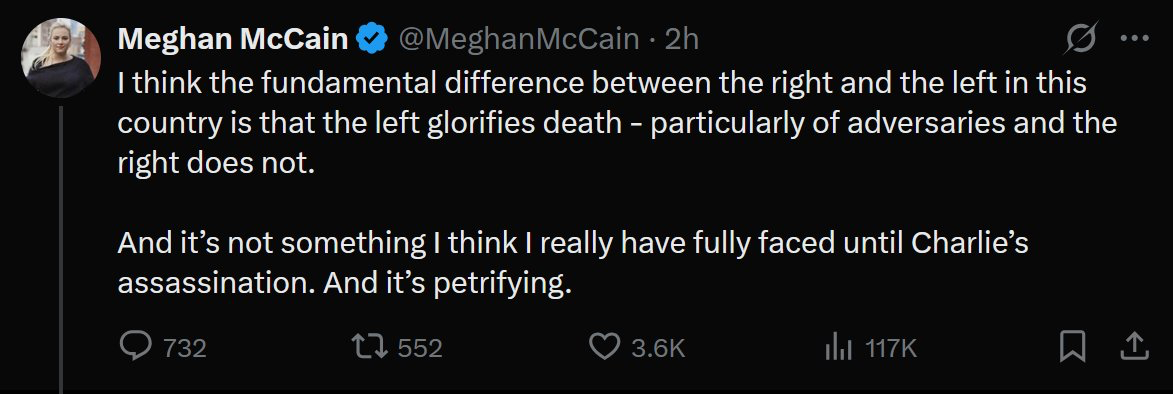Click the paragraph mentioning Charlie's assassination
This screenshot has height=394, width=1173.
[572, 264]
